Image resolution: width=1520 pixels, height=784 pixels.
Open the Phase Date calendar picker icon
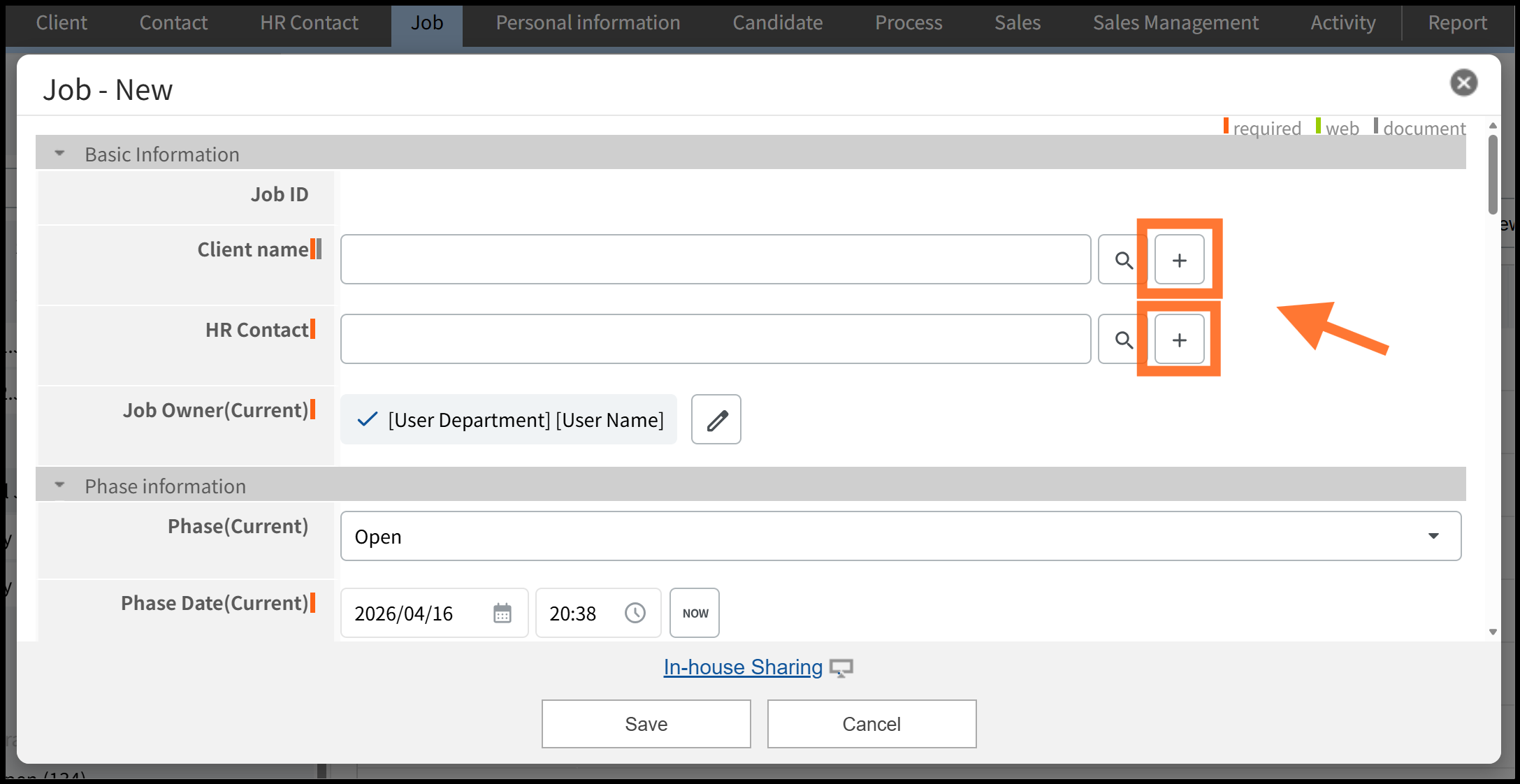pyautogui.click(x=502, y=614)
